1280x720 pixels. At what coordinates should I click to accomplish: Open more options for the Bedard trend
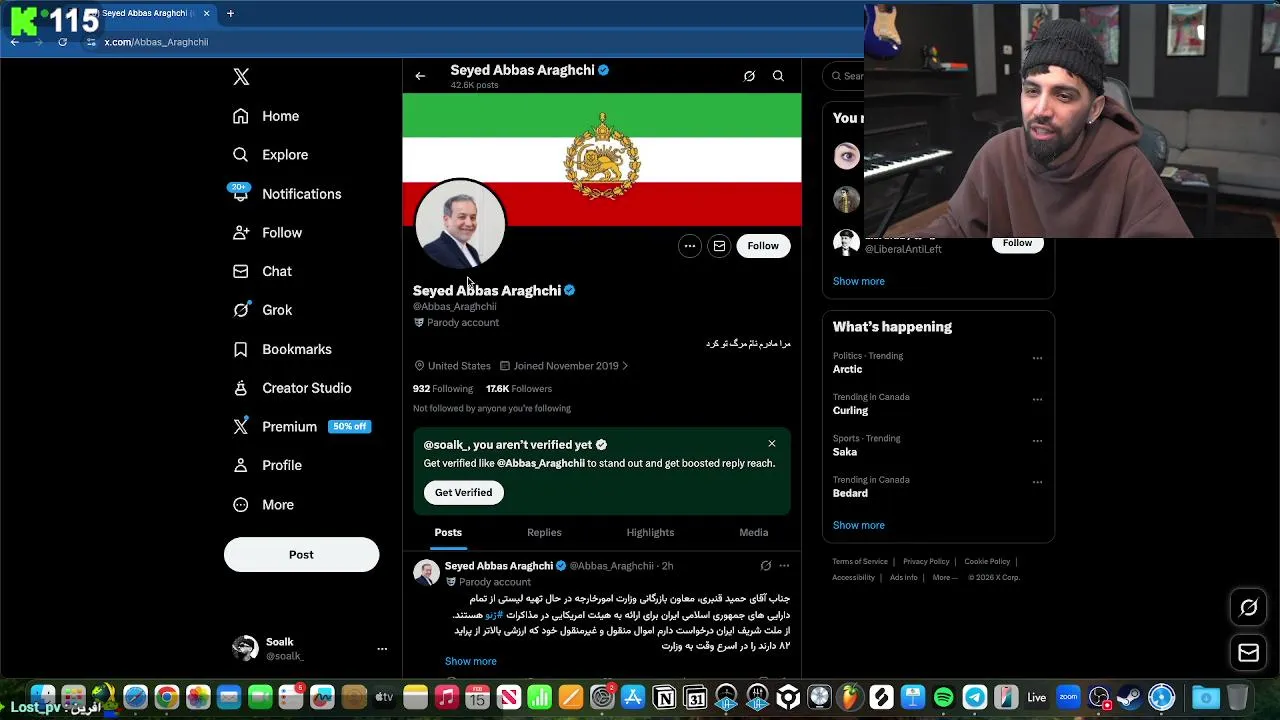[x=1037, y=482]
